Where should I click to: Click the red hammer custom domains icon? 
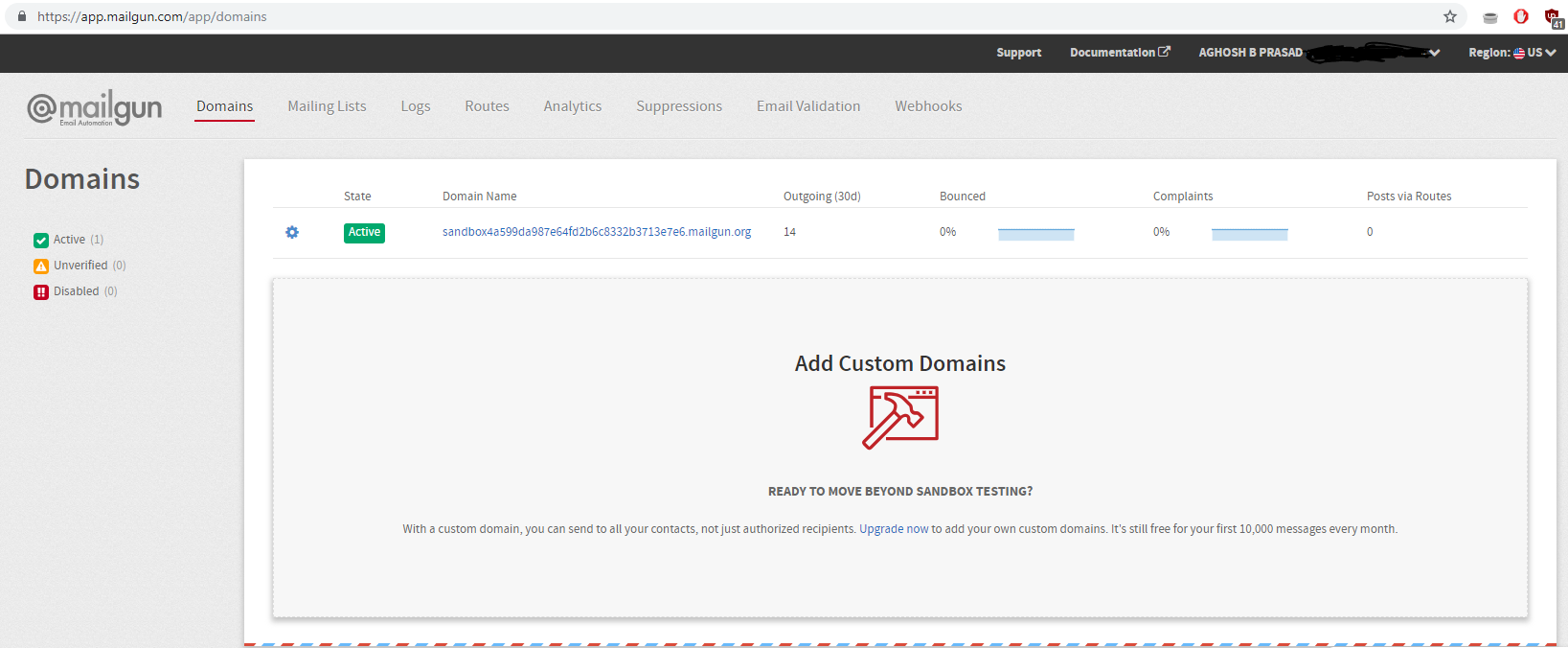pyautogui.click(x=899, y=417)
